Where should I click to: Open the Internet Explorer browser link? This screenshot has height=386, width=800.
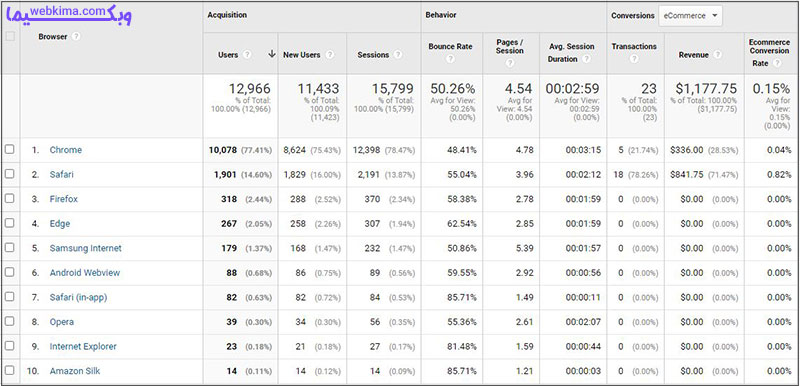pyautogui.click(x=83, y=346)
